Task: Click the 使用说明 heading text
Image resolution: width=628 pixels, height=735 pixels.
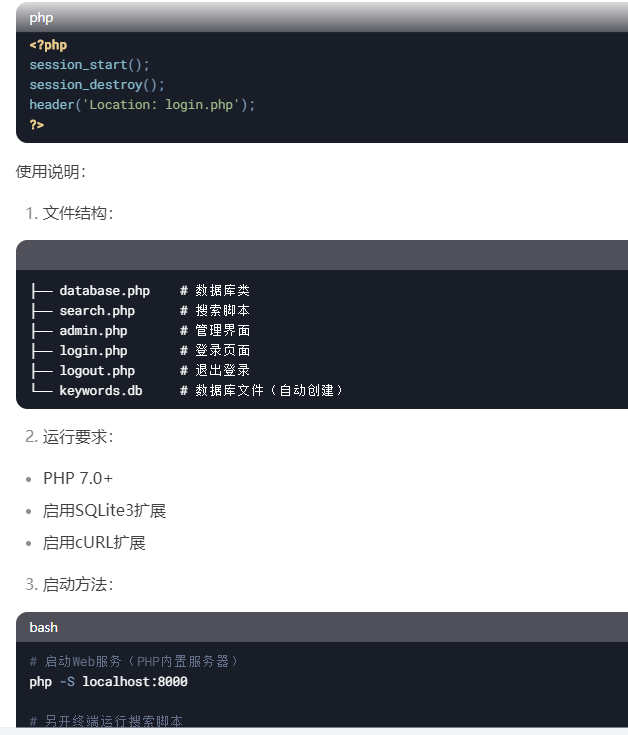Action: click(x=51, y=172)
